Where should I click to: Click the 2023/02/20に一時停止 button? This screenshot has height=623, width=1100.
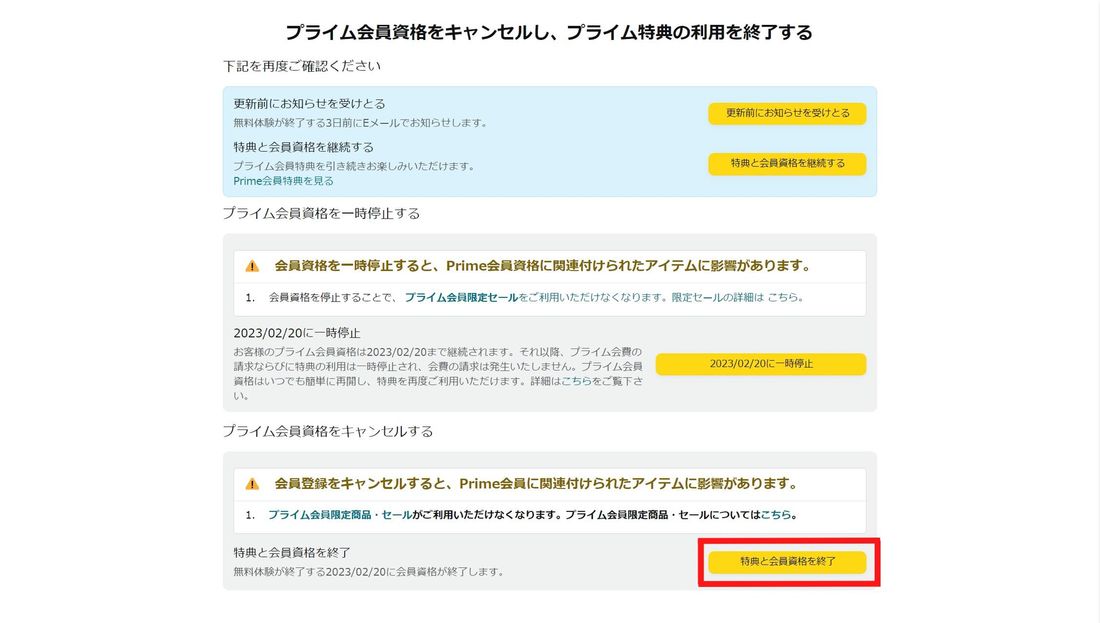pyautogui.click(x=761, y=364)
